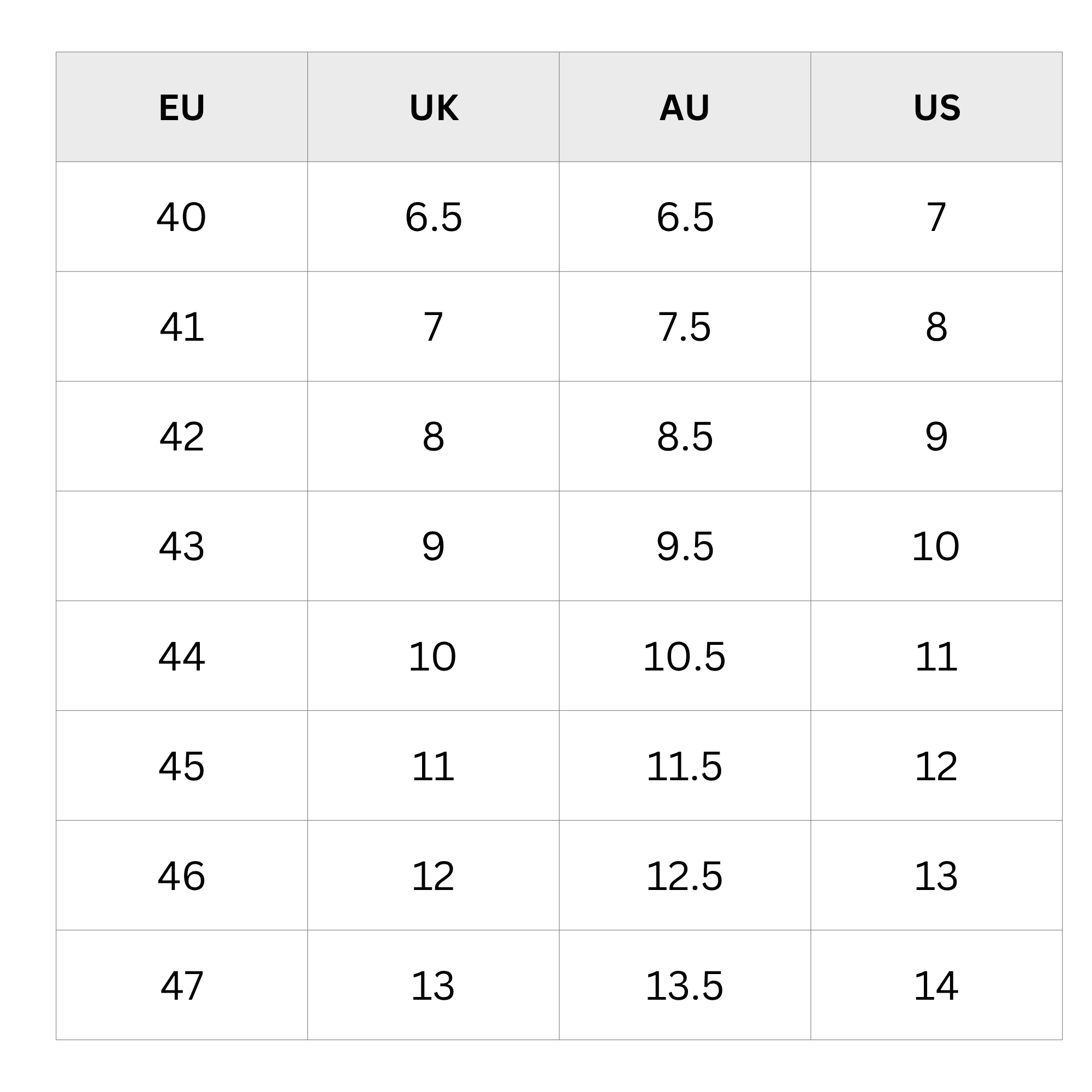1092x1092 pixels.
Task: Select the EU size 47 cell
Action: (181, 986)
